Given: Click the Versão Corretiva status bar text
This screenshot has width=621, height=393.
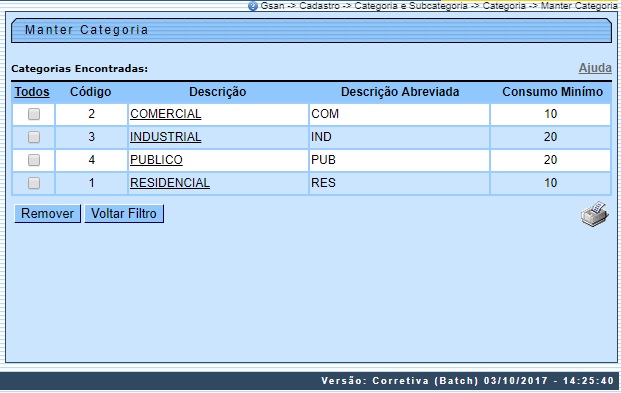Looking at the screenshot, I should pos(467,381).
